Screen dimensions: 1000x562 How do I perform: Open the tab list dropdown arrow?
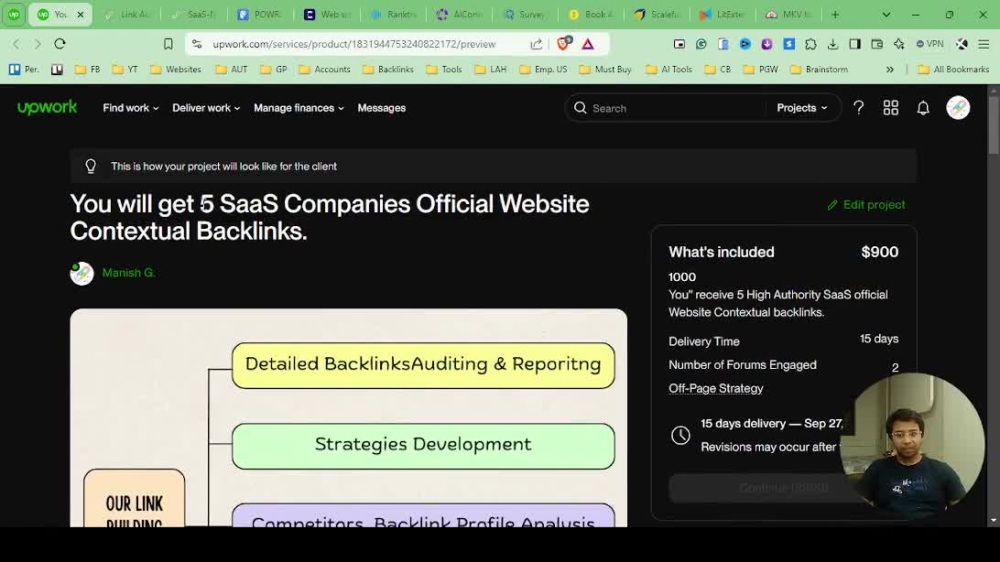(x=886, y=14)
